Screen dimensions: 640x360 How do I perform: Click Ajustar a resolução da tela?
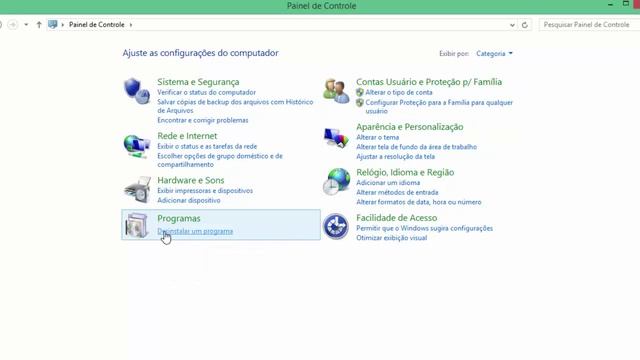(x=395, y=157)
